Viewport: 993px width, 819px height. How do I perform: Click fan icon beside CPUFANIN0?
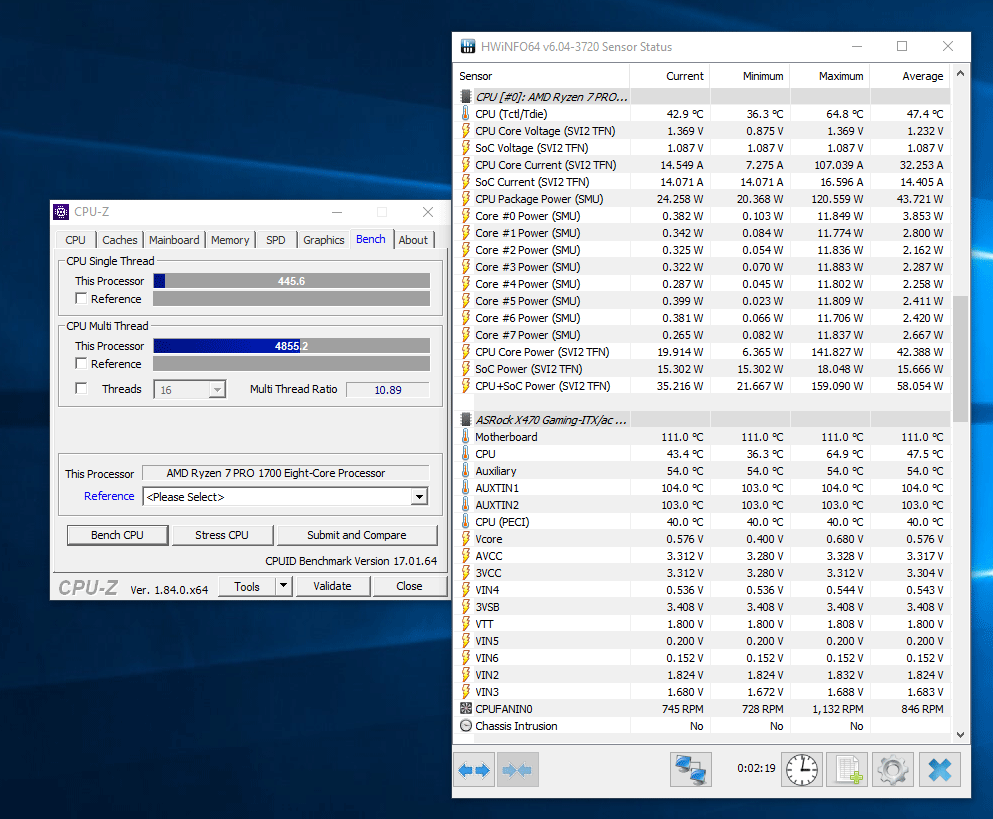(x=465, y=708)
